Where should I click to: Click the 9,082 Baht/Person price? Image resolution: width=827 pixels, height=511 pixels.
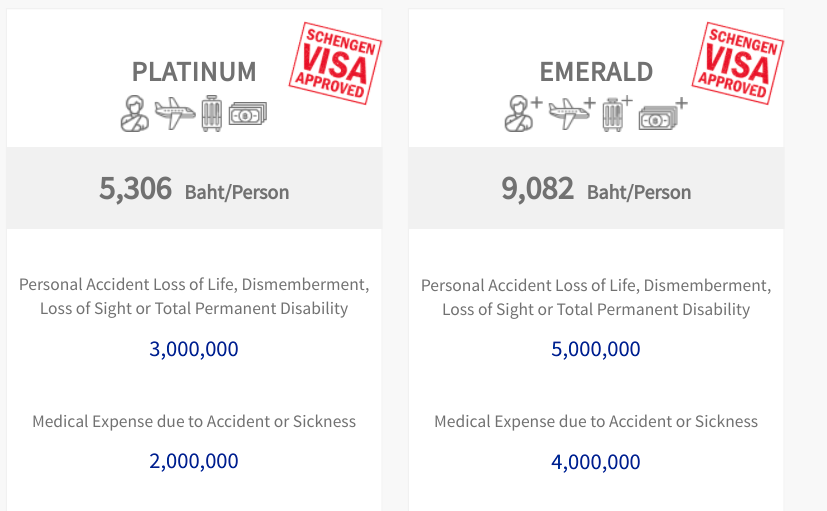pos(596,189)
